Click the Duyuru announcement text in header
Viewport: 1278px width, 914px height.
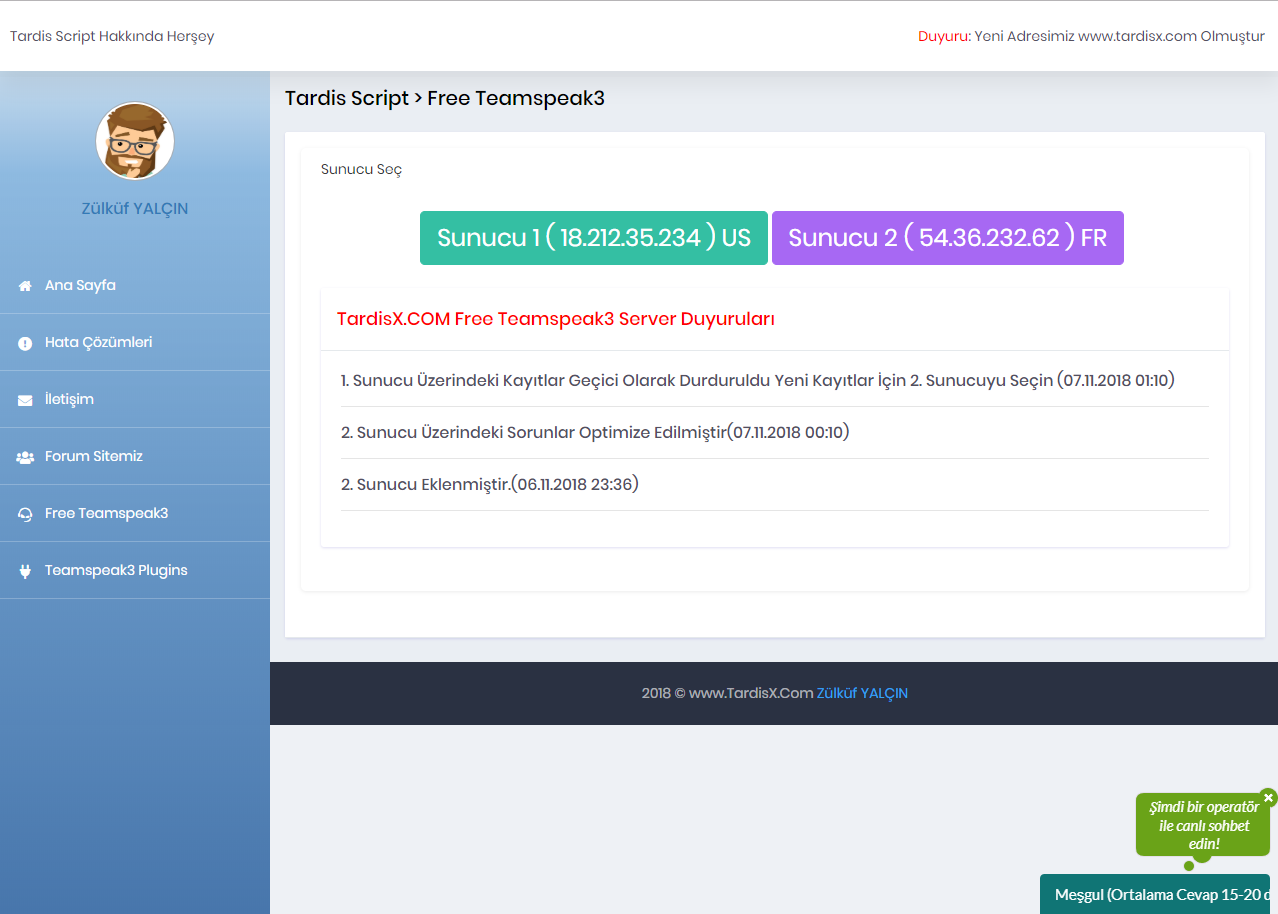pyautogui.click(x=1091, y=36)
